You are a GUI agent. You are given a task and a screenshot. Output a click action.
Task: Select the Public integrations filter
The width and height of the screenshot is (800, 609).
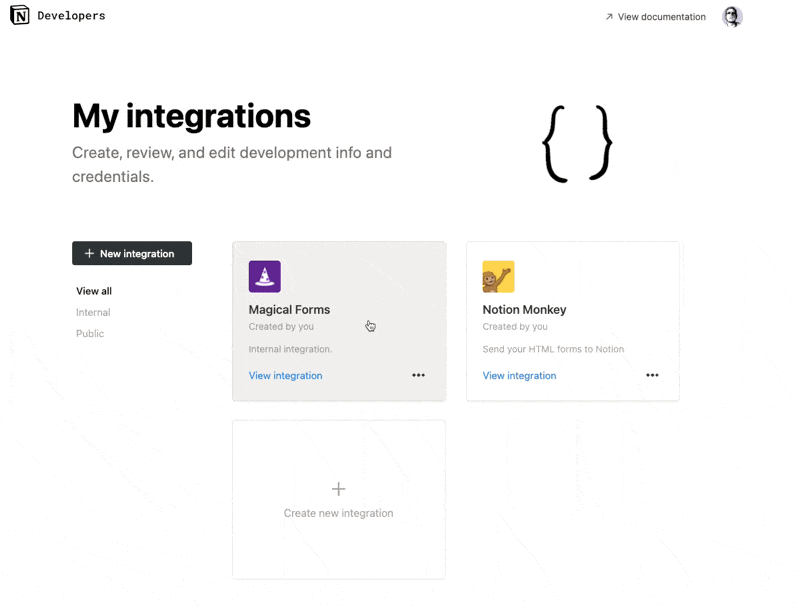[x=89, y=333]
